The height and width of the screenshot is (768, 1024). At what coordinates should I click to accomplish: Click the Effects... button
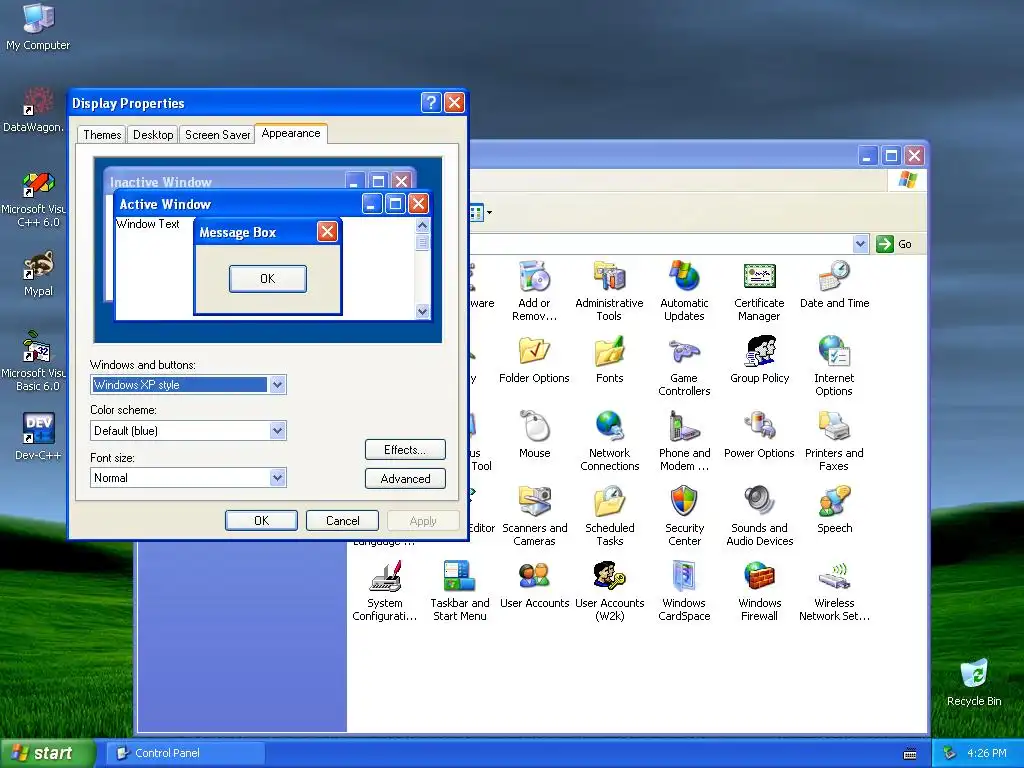[405, 449]
